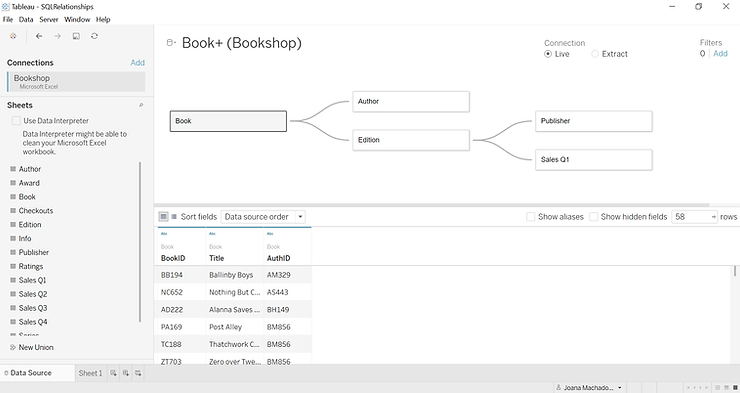Click the Award sheet grid icon

(13, 183)
